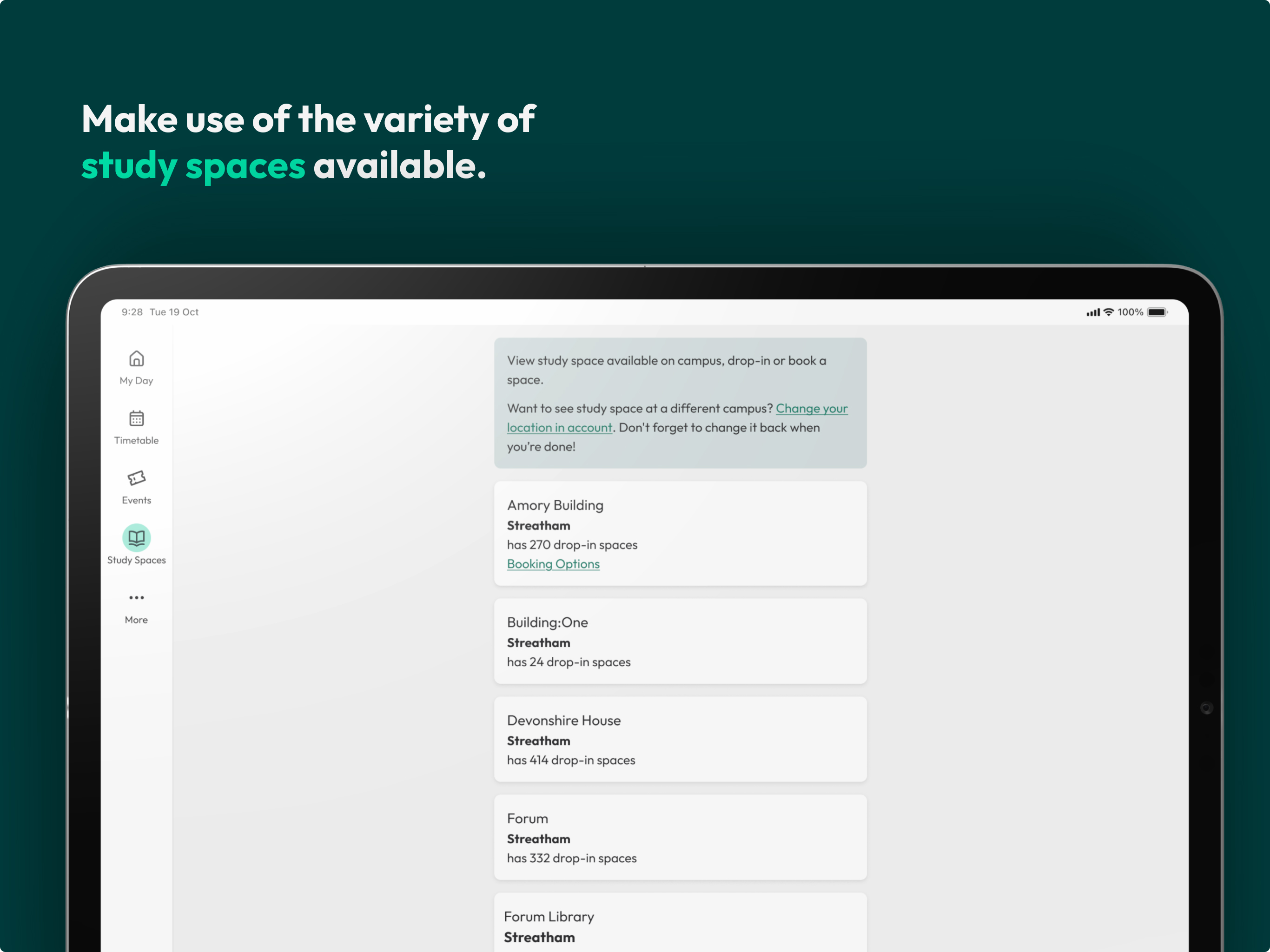
Task: Click the 'Tue 19 Oct' date
Action: click(174, 312)
